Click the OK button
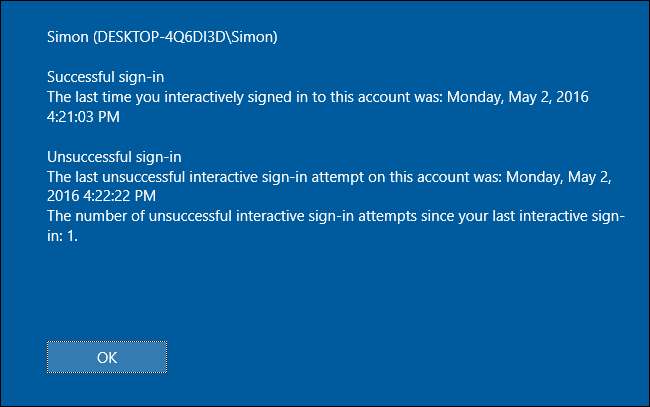 [107, 356]
